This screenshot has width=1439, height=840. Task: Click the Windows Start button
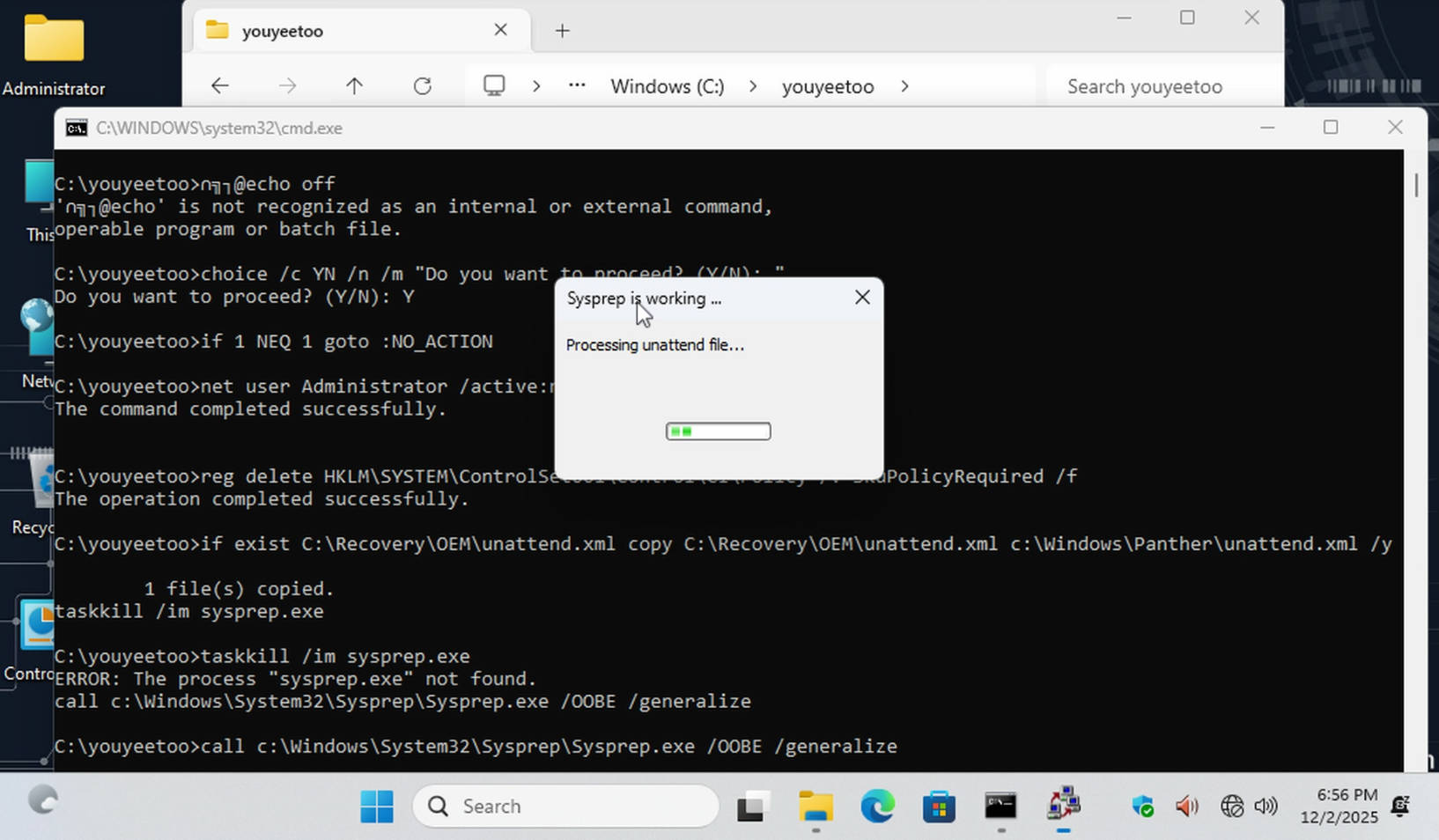pos(377,807)
